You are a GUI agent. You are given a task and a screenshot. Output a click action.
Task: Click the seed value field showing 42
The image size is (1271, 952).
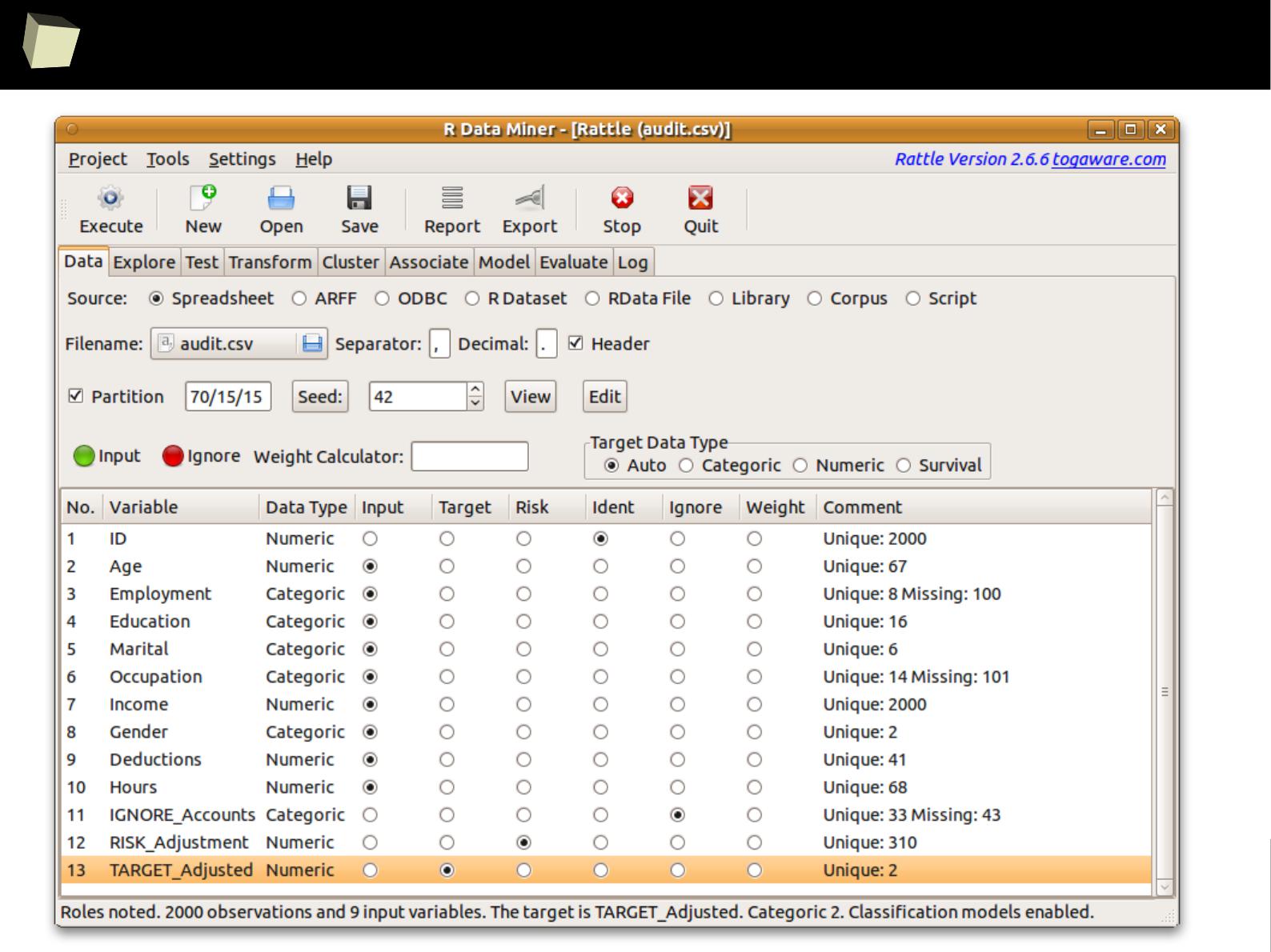point(418,396)
